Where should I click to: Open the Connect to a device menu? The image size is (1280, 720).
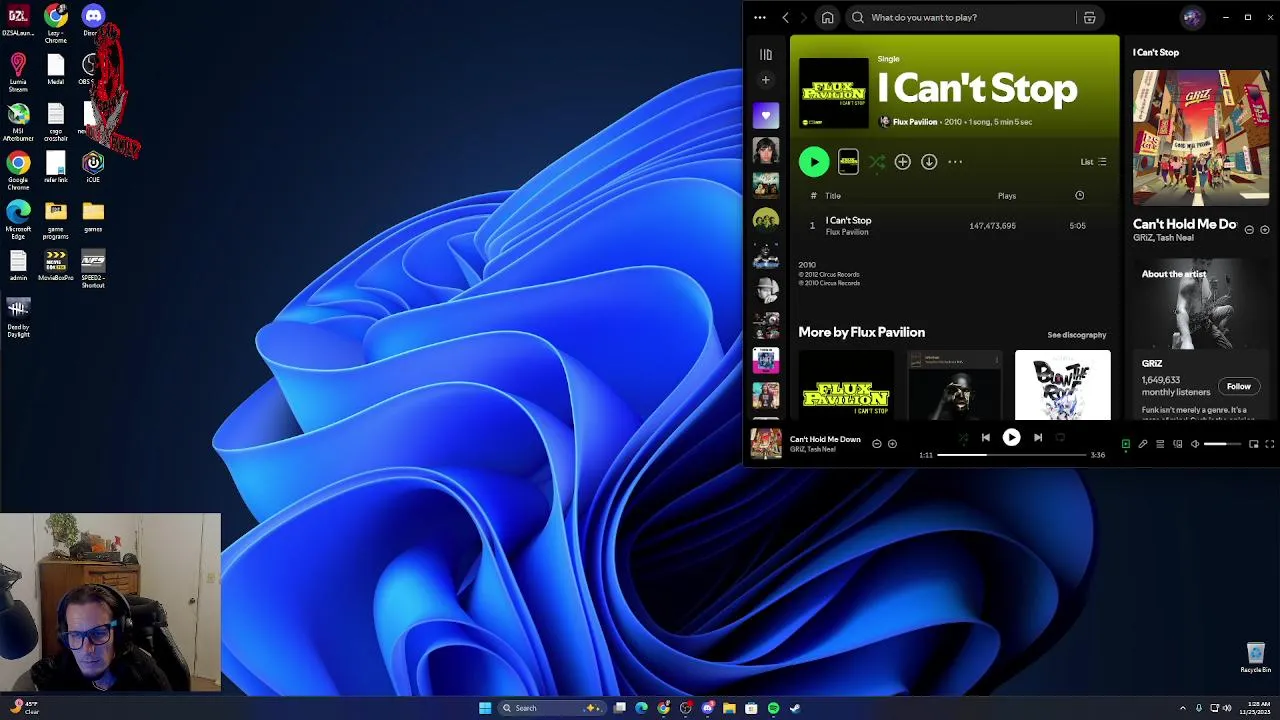(x=1178, y=444)
